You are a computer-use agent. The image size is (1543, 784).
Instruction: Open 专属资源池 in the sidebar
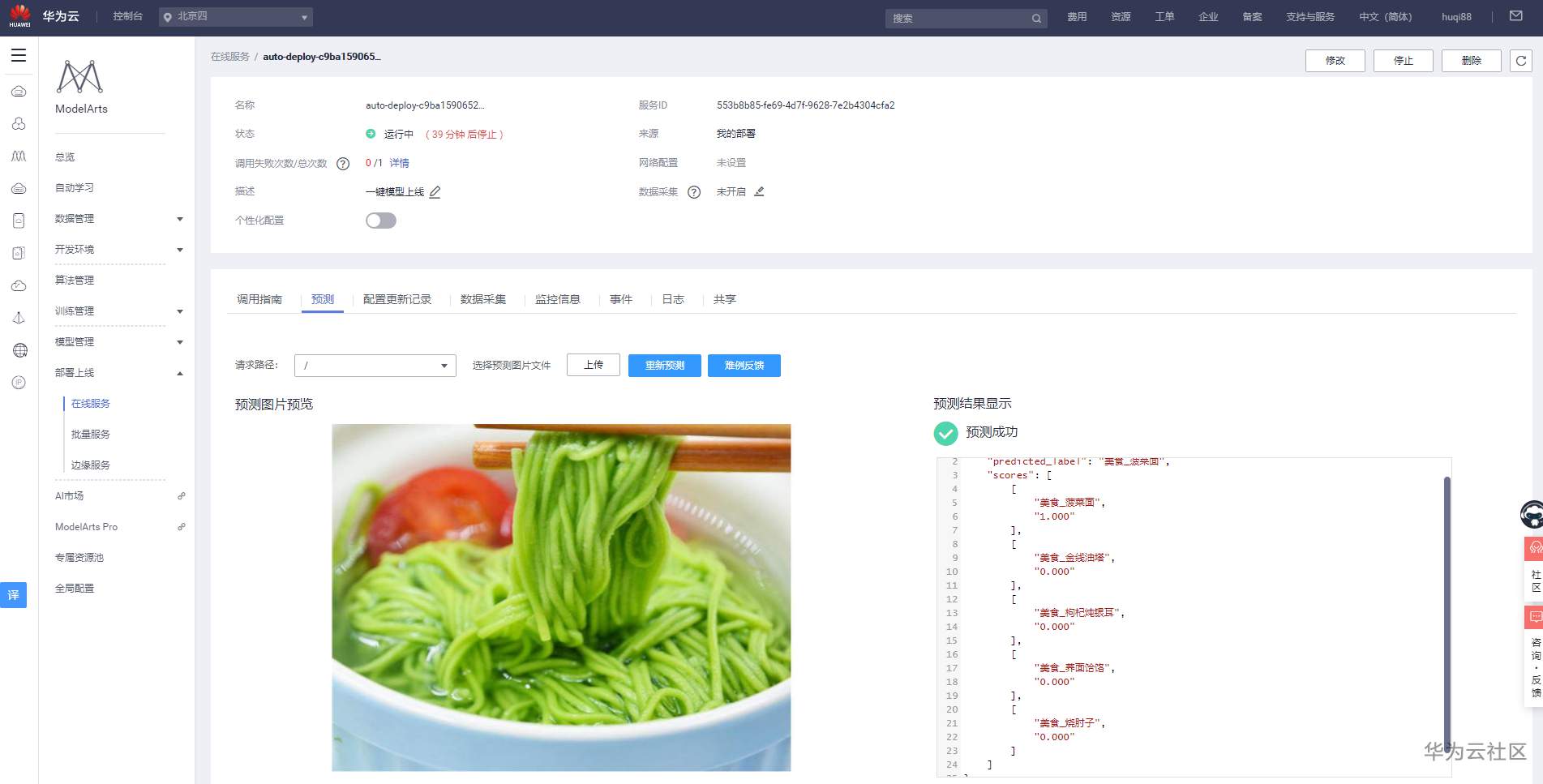[79, 558]
